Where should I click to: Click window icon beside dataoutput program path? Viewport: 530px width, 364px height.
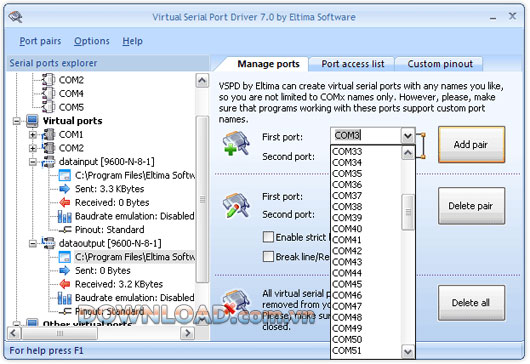(x=64, y=257)
